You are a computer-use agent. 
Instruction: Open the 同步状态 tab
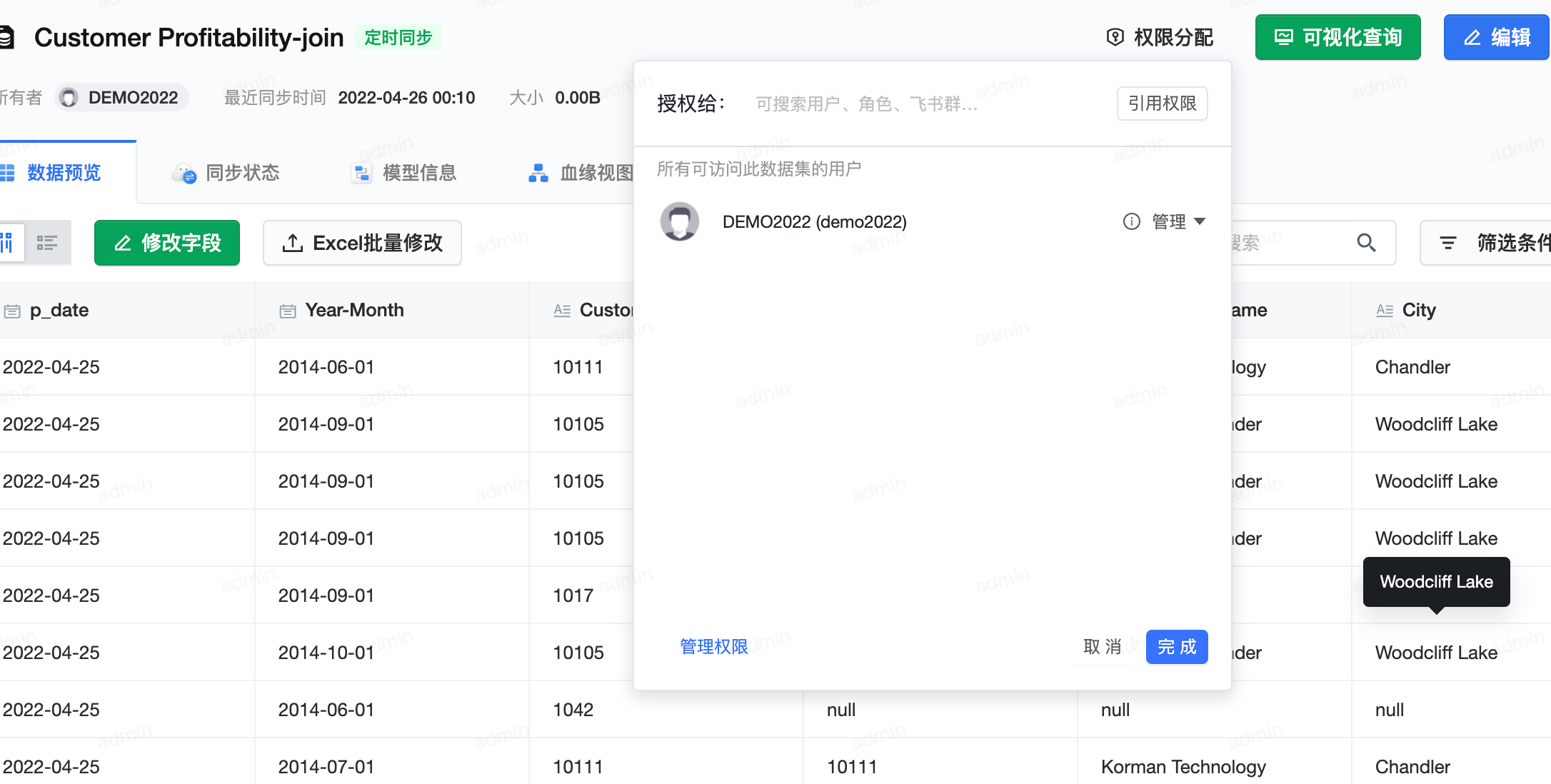click(226, 173)
